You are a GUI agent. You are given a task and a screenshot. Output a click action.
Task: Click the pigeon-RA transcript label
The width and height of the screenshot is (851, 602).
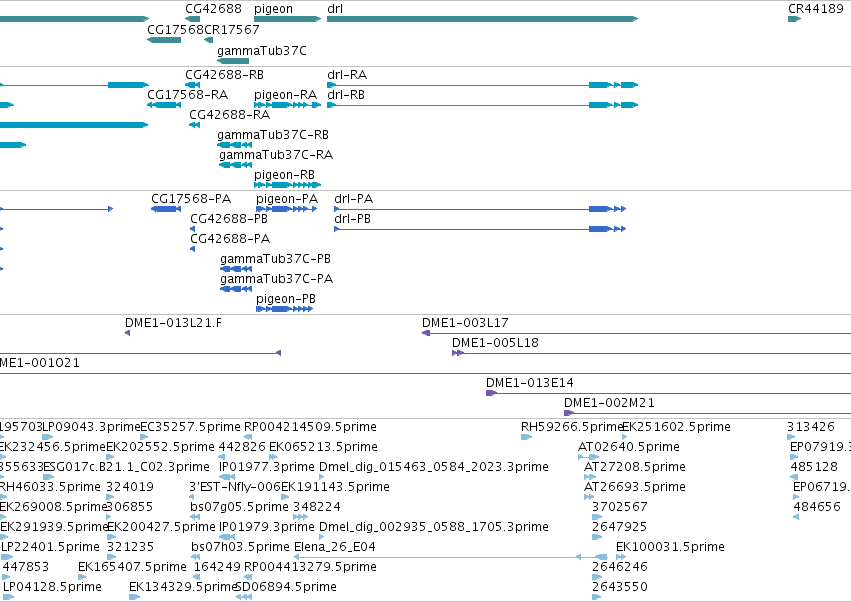[x=285, y=95]
